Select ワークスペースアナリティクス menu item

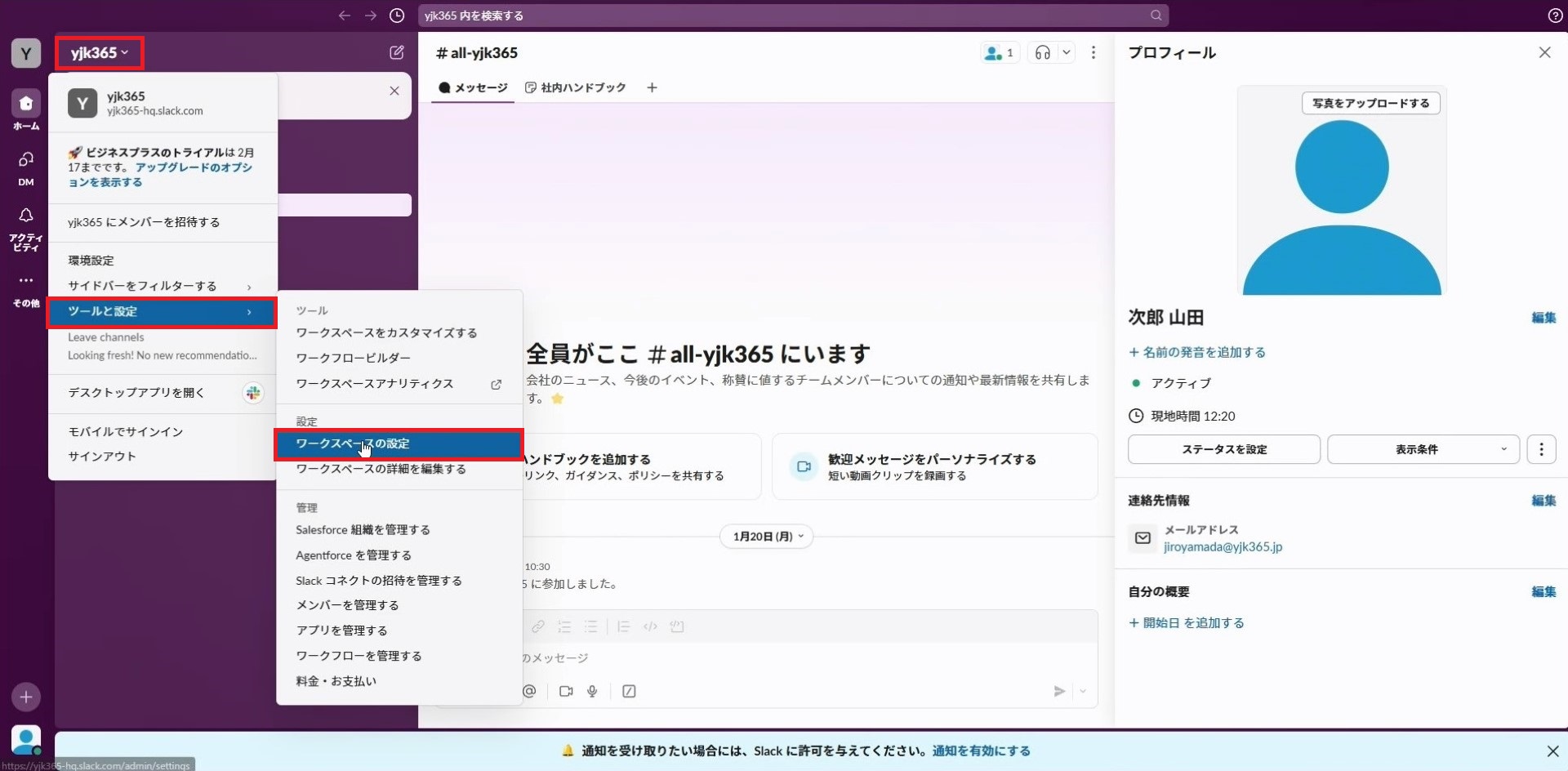(x=399, y=384)
